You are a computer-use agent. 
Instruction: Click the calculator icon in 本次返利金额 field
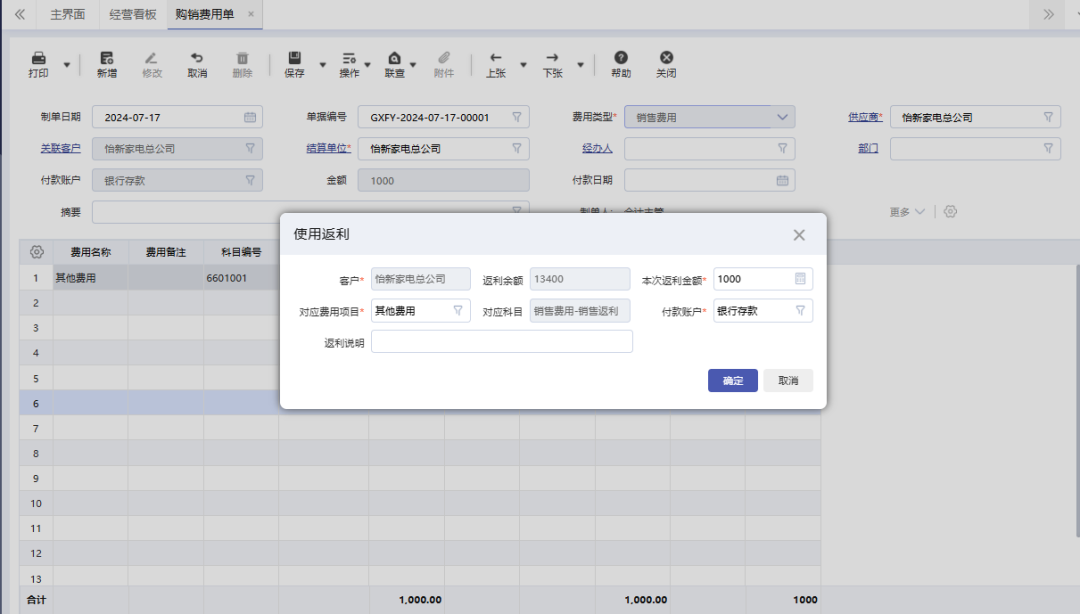pyautogui.click(x=800, y=279)
